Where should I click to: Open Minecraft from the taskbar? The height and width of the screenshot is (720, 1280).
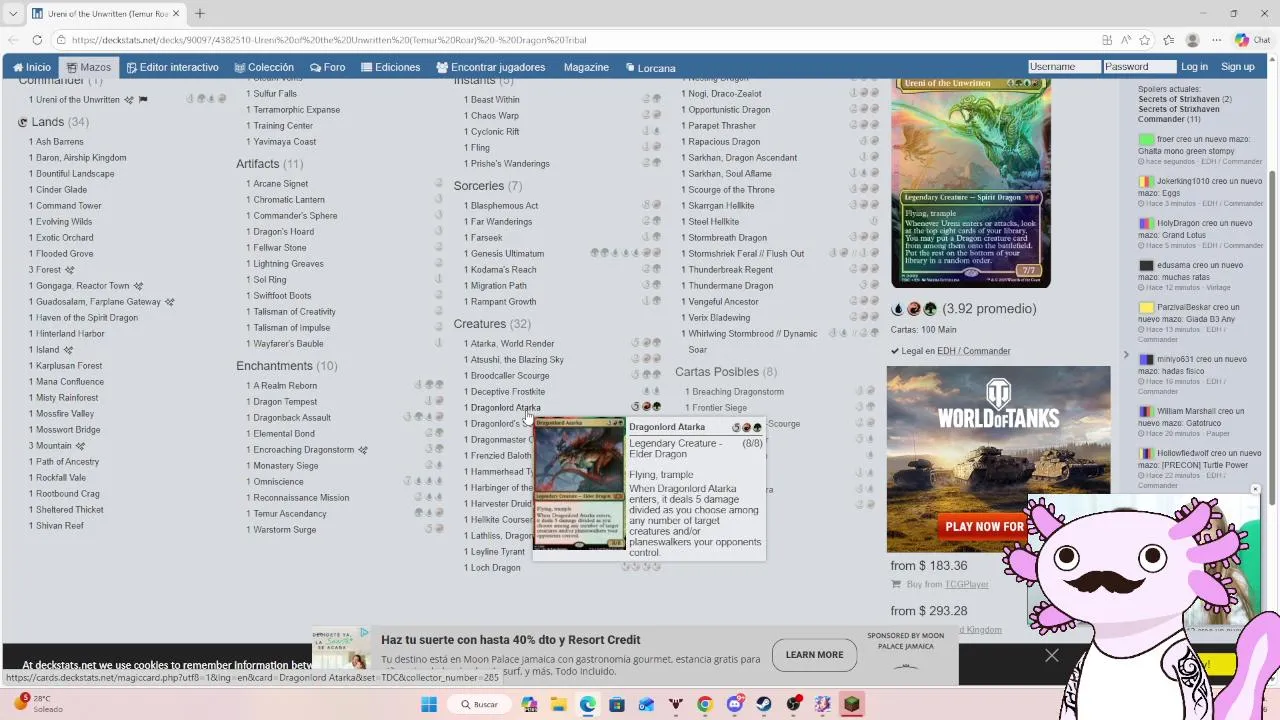[x=852, y=704]
